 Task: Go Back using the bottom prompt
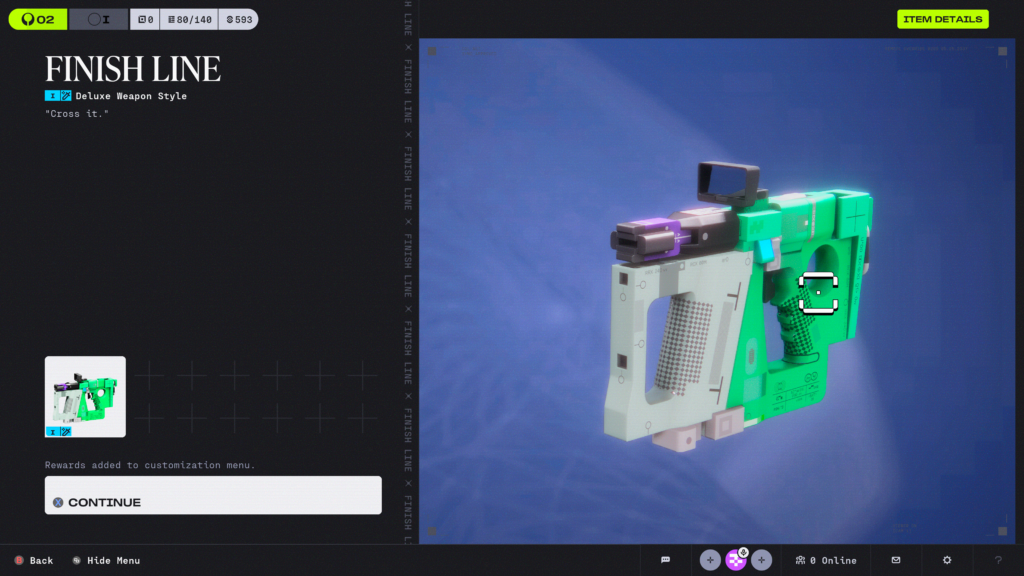pyautogui.click(x=33, y=560)
